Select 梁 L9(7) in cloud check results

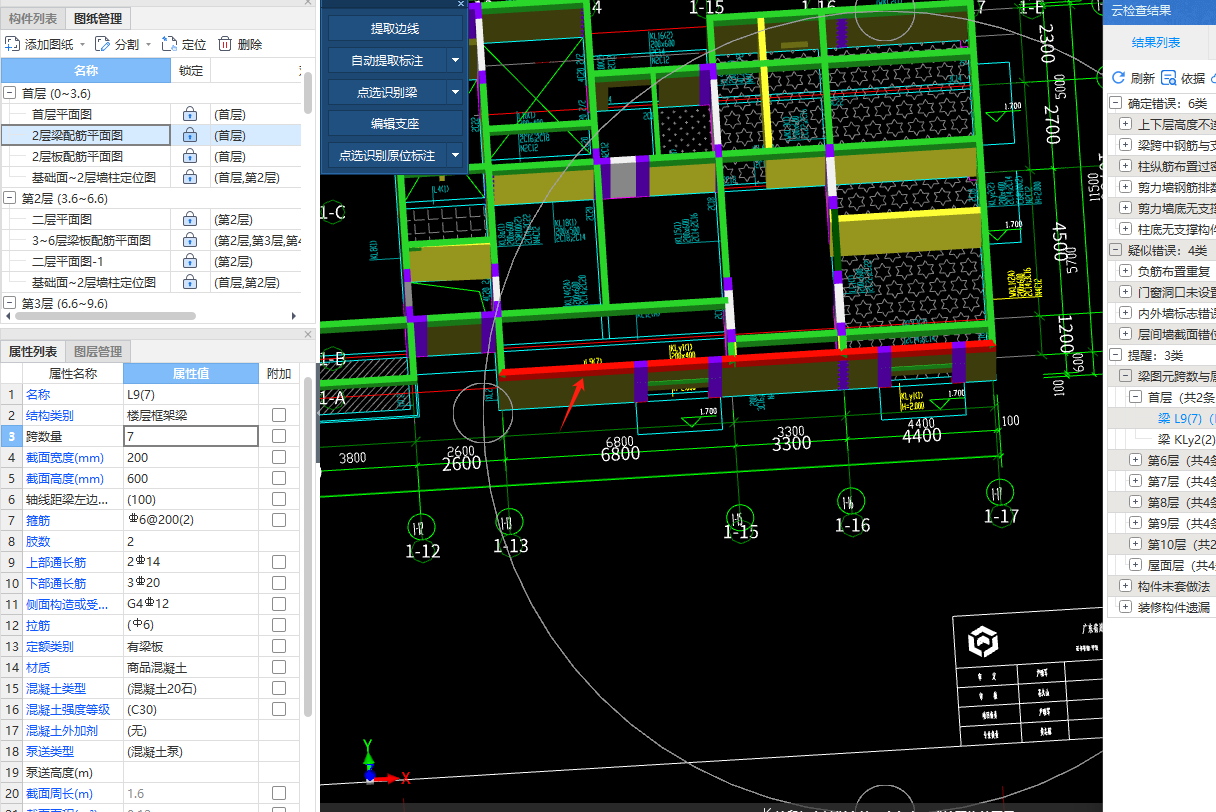click(1186, 418)
